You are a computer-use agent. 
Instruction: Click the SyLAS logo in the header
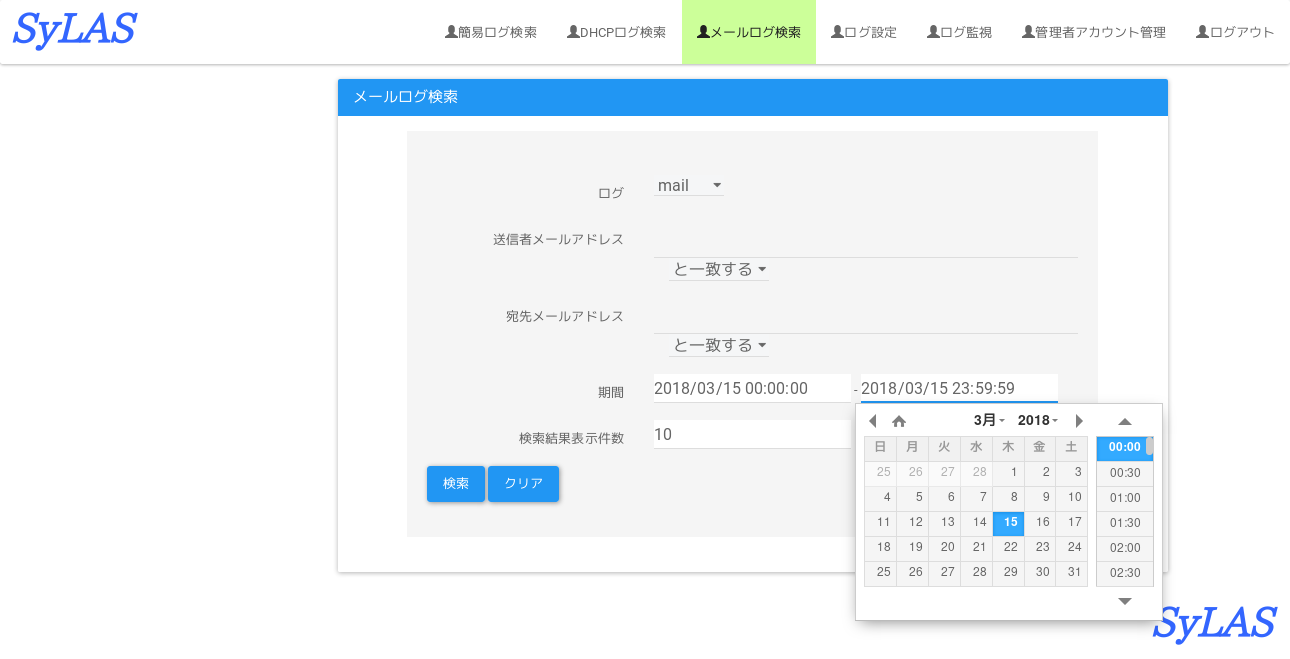tap(75, 30)
